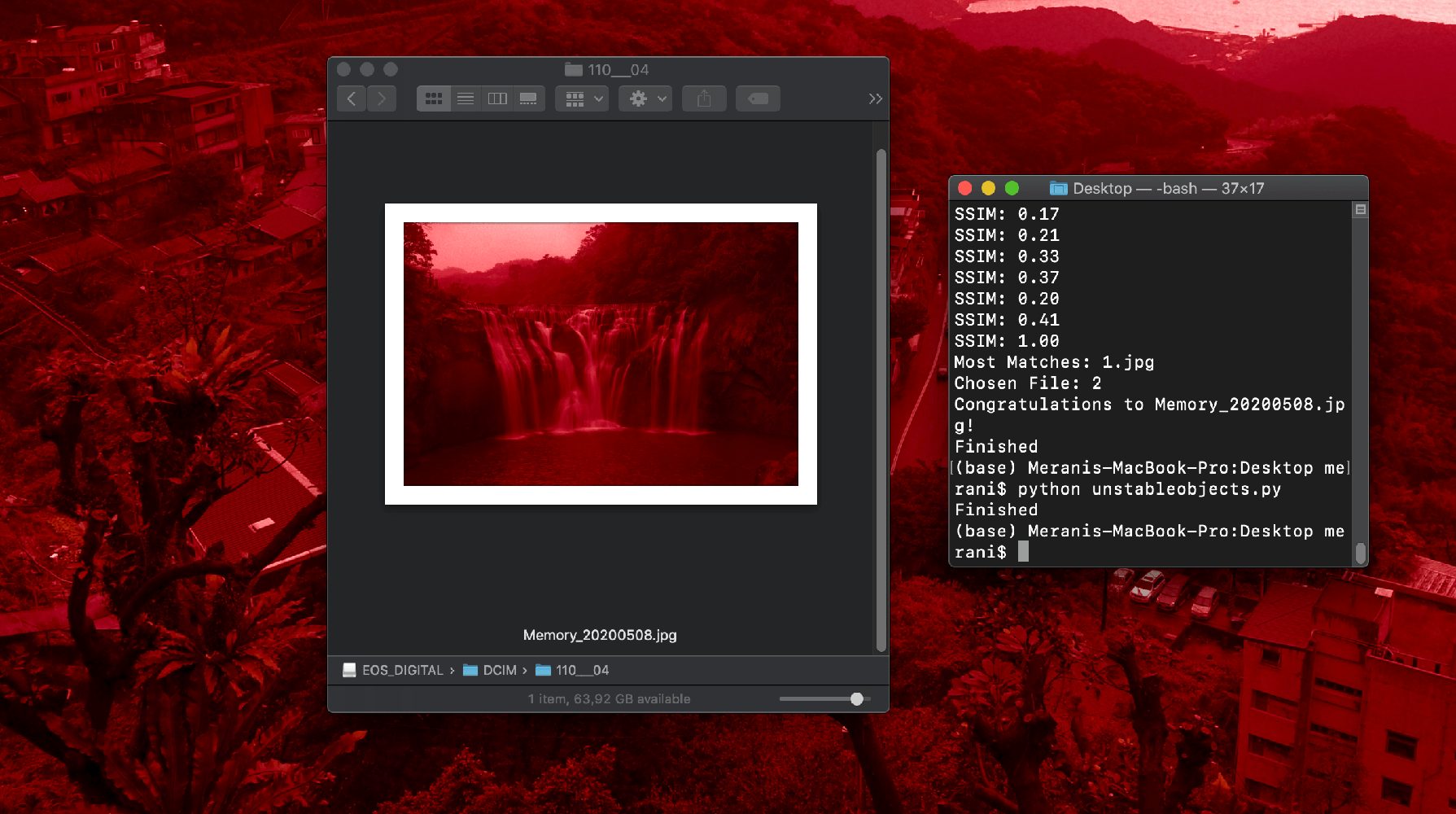The height and width of the screenshot is (814, 1456).
Task: Open the group-by arrangement dropdown
Action: pyautogui.click(x=582, y=98)
